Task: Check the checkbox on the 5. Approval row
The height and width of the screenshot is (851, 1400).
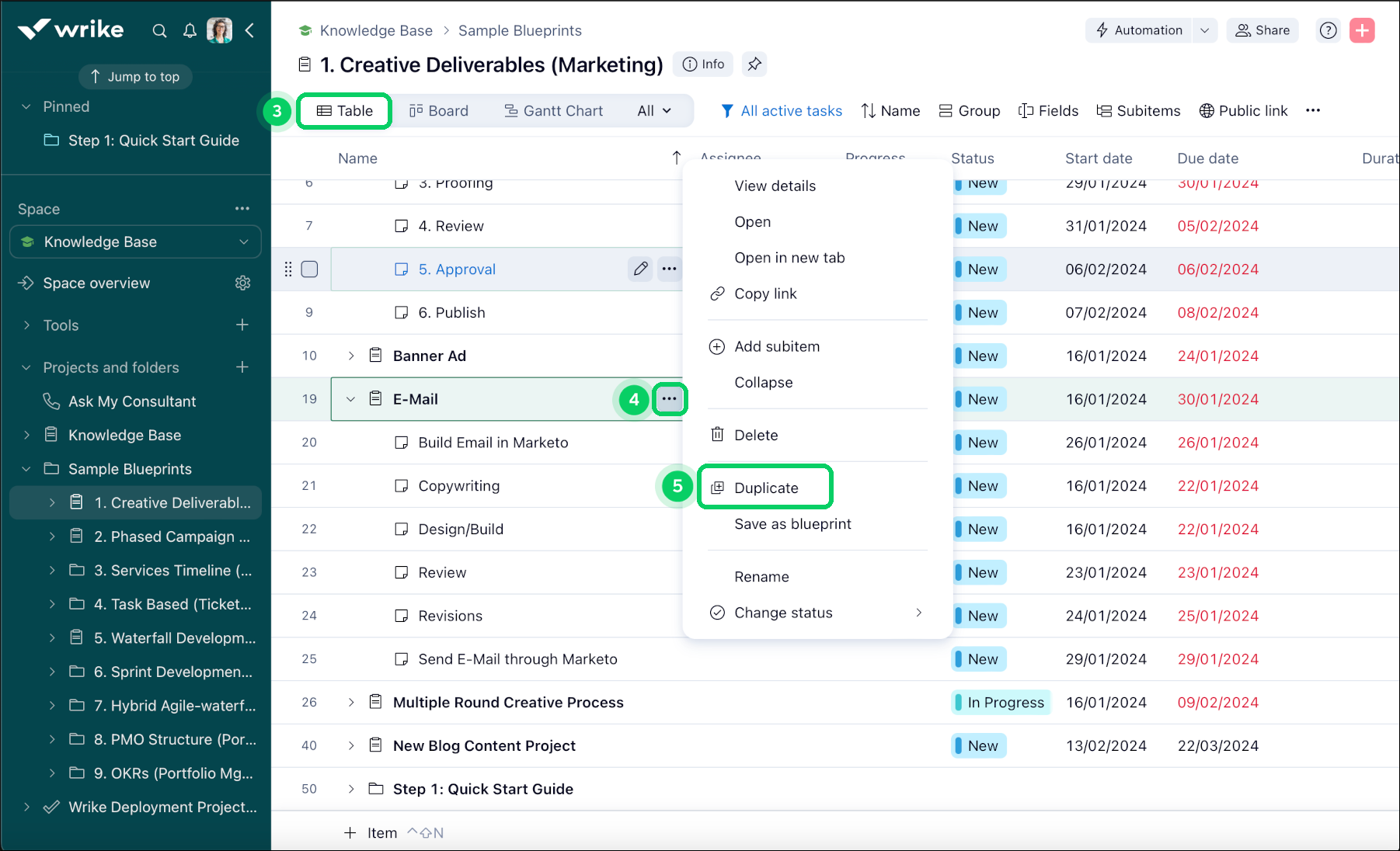Action: coord(309,269)
